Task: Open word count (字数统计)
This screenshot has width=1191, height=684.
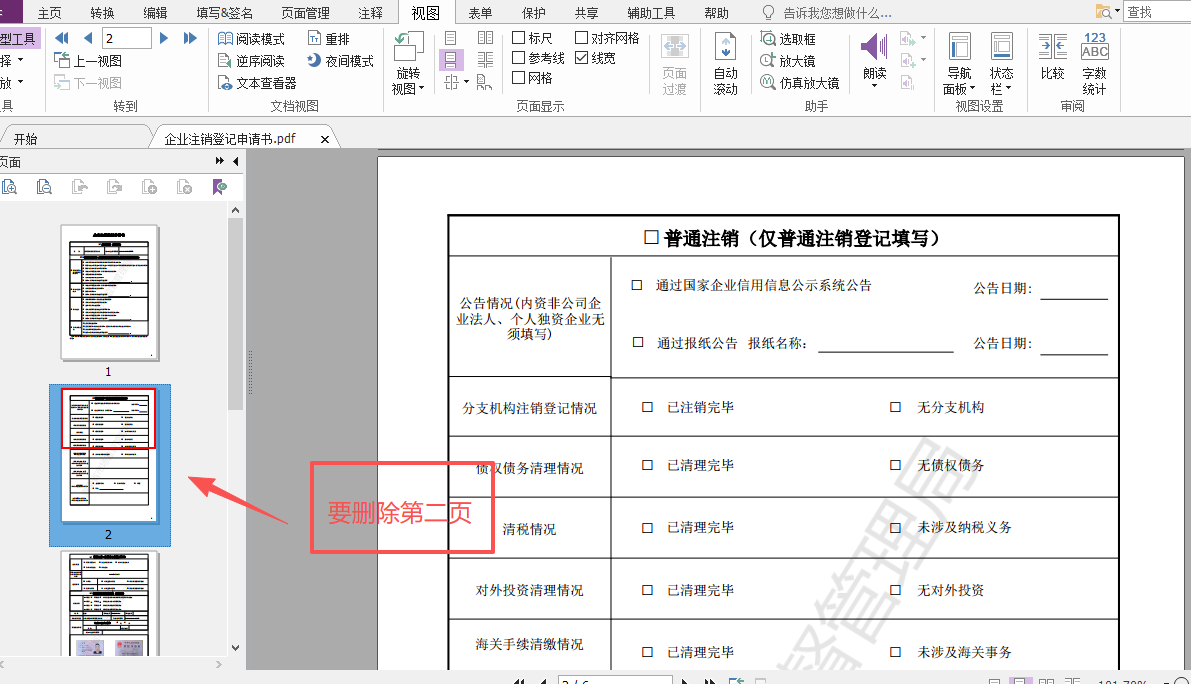Action: [x=1095, y=63]
